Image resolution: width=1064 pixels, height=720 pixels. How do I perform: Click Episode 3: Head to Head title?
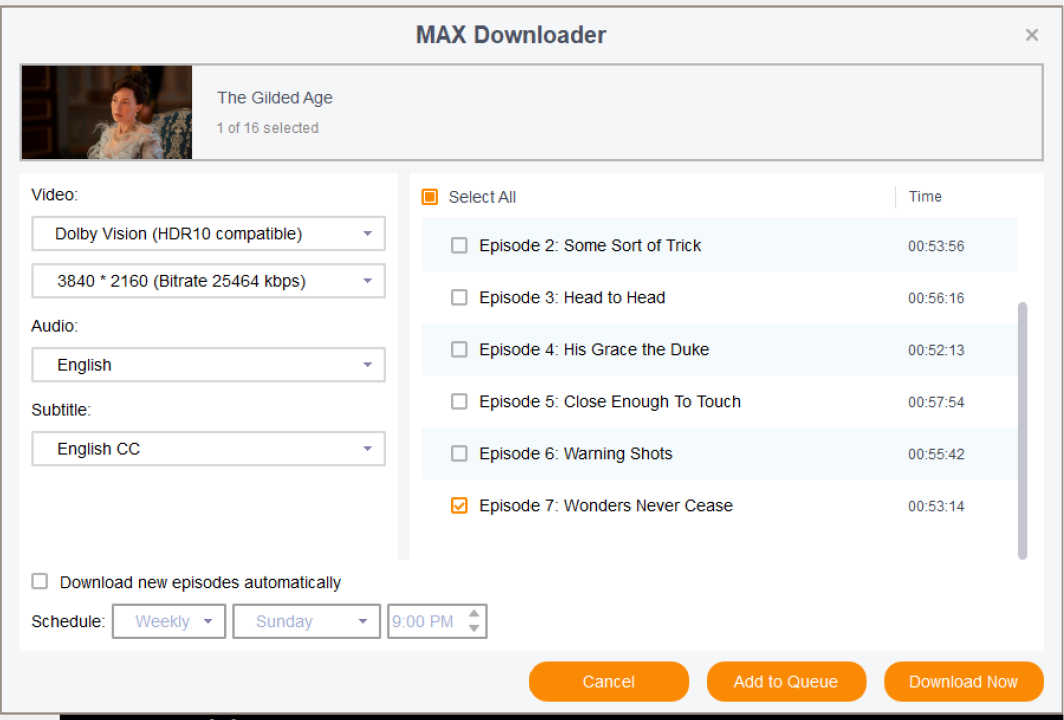572,297
